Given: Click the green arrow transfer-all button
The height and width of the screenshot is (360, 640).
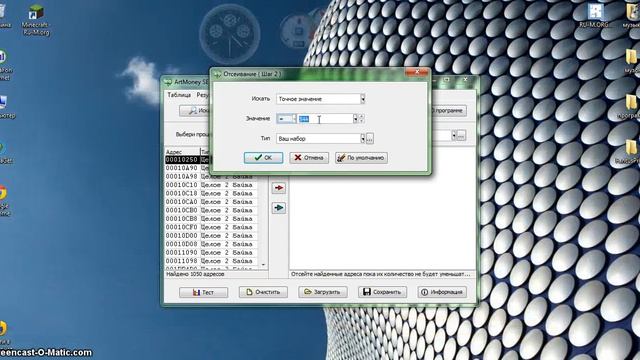Looking at the screenshot, I should [279, 208].
